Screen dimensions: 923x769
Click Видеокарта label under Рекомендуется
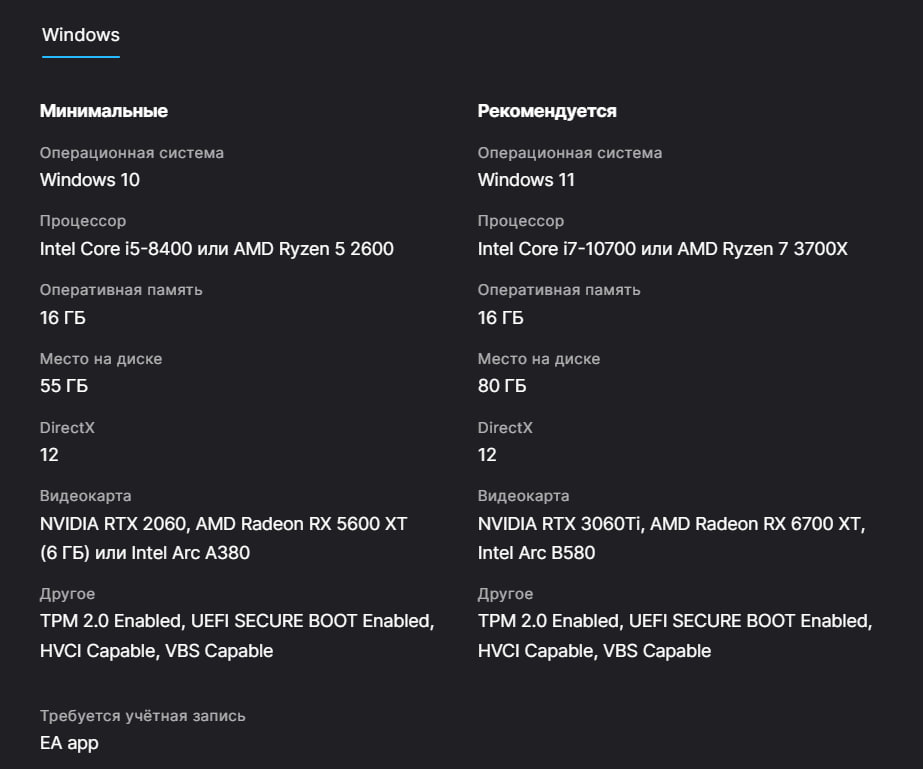[x=523, y=496]
